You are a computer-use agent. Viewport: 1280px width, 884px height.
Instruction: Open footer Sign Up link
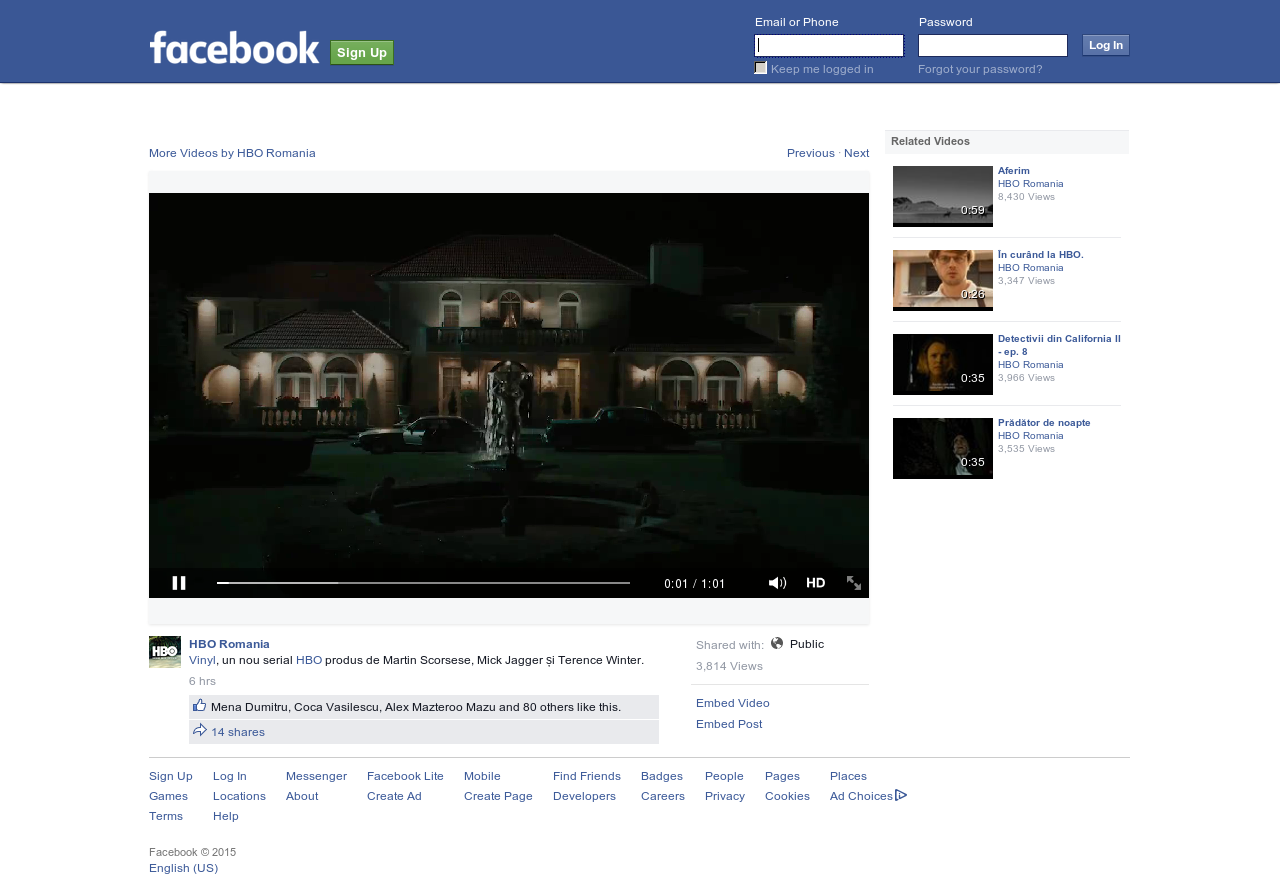point(171,776)
